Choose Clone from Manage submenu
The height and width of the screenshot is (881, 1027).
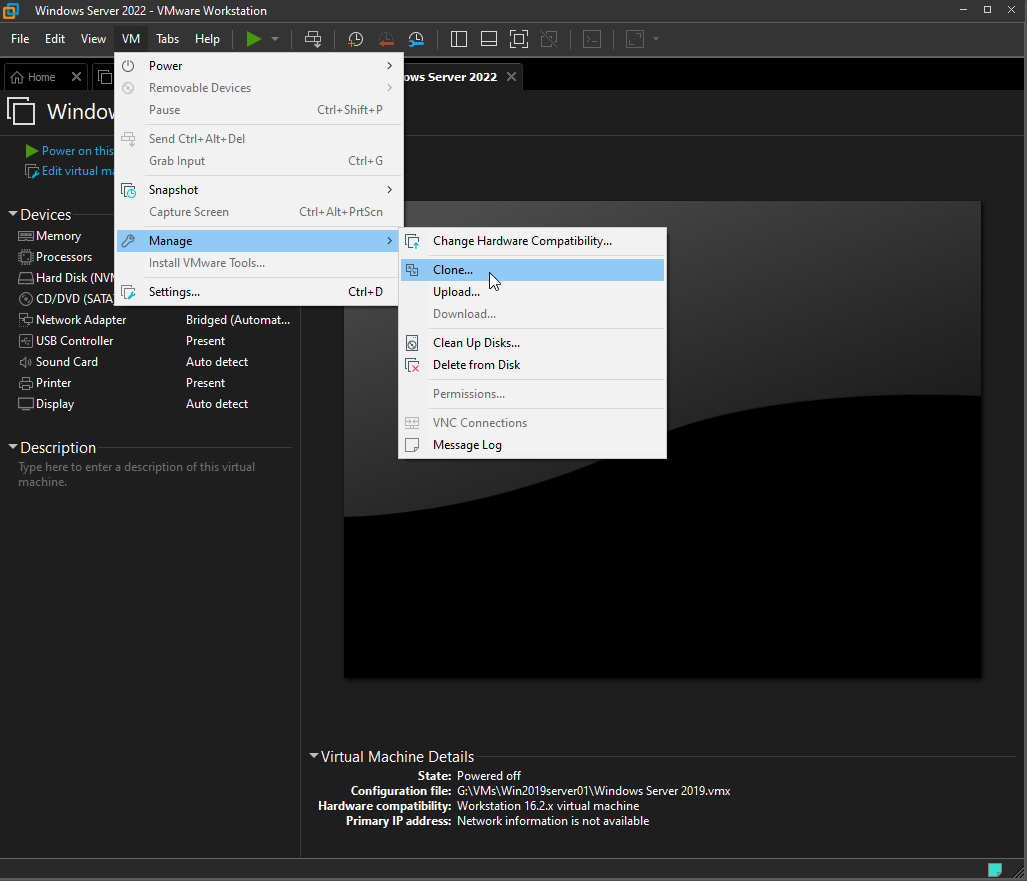point(532,270)
